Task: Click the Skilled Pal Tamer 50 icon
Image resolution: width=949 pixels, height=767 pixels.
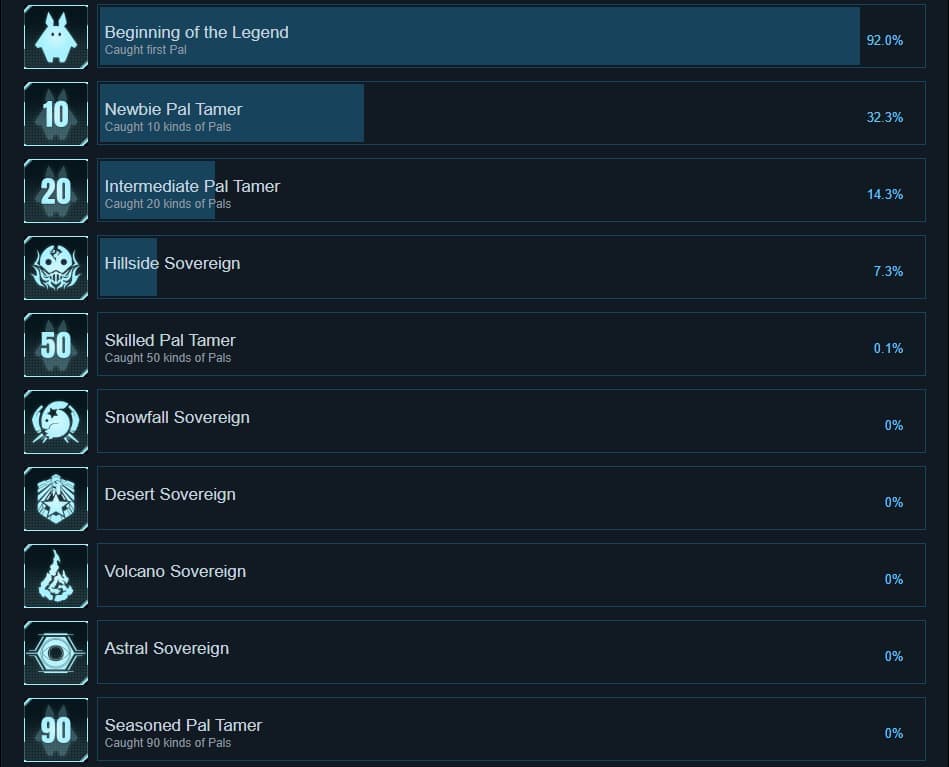Action: [56, 345]
